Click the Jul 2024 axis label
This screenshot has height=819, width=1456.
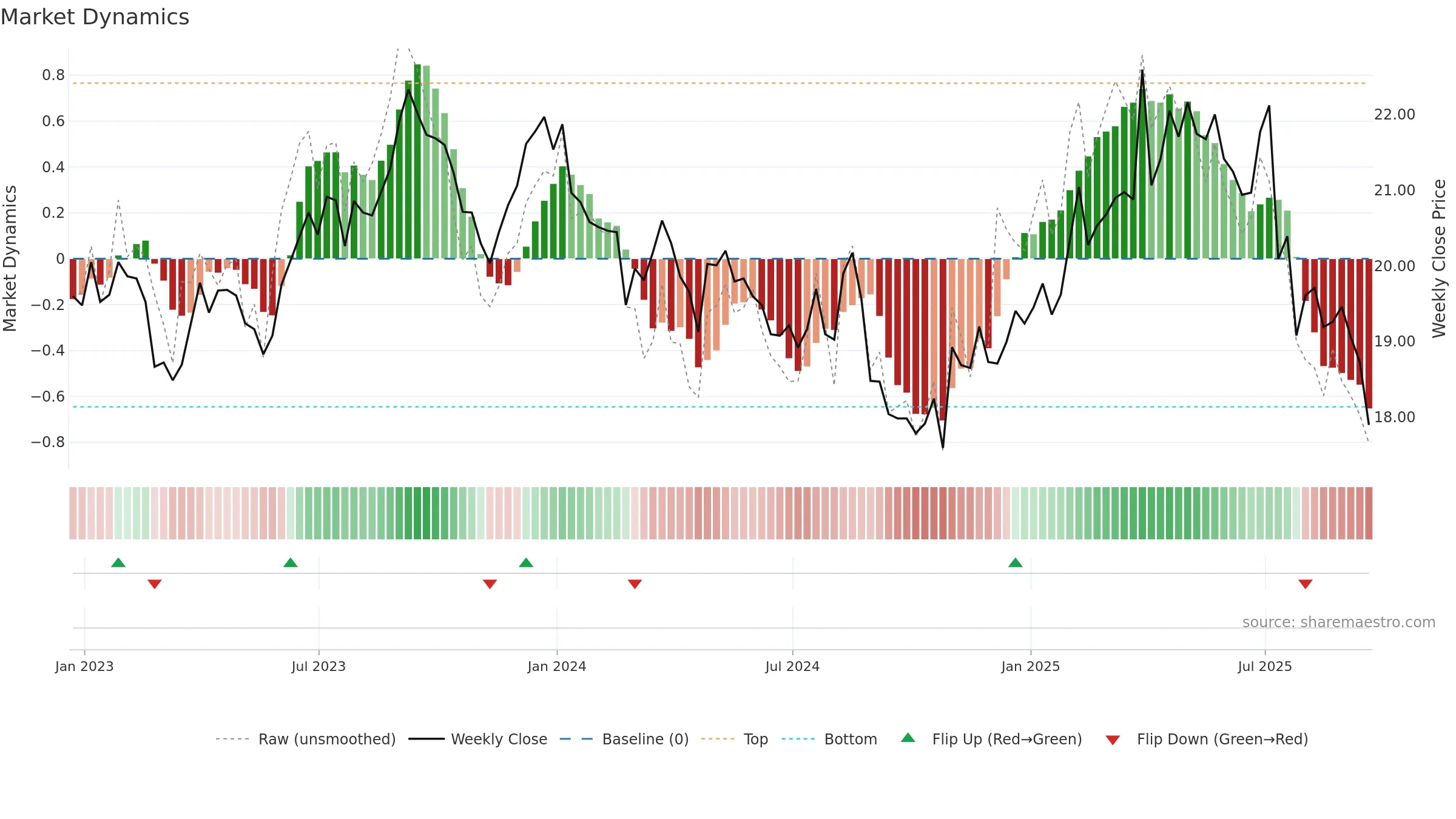(792, 666)
